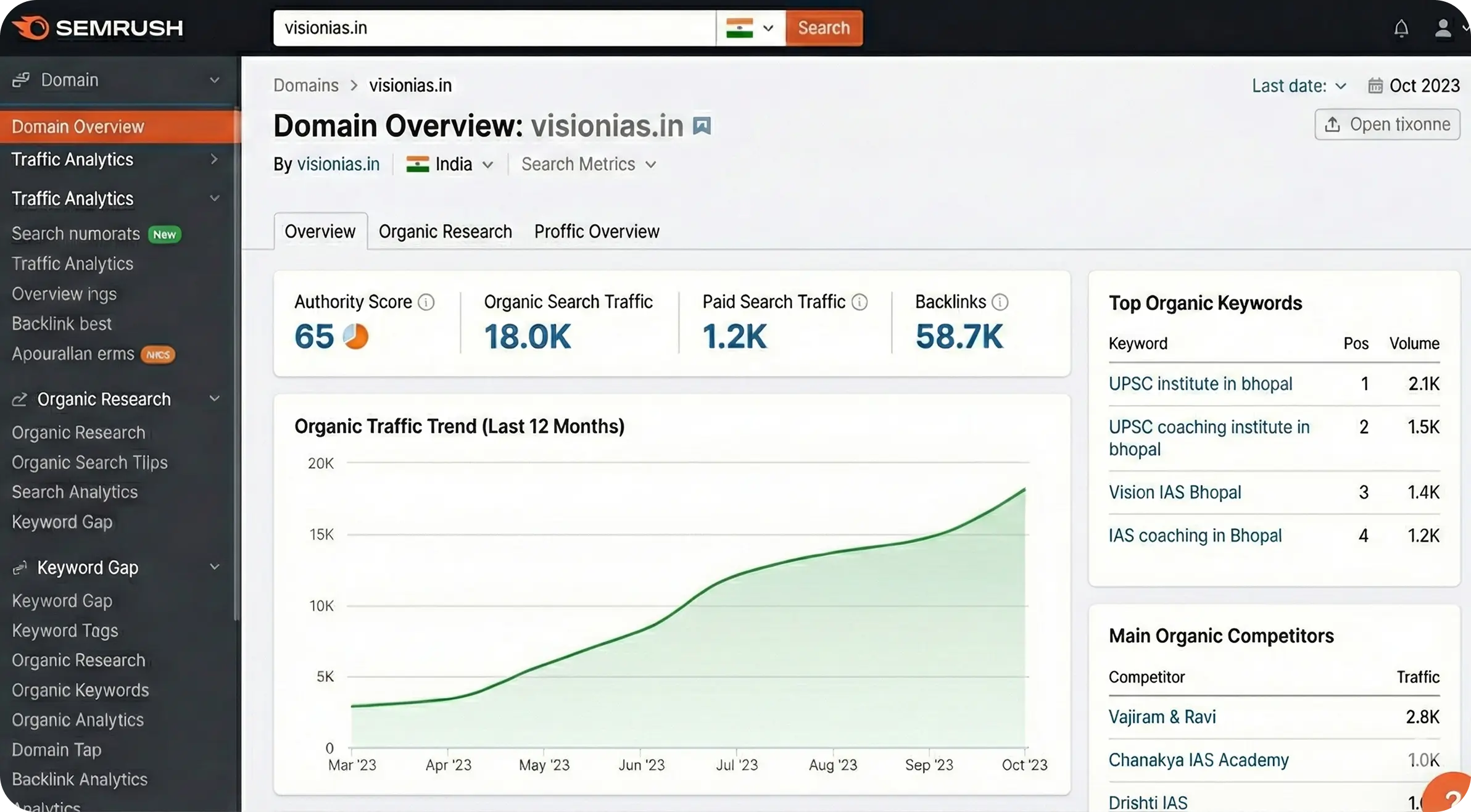This screenshot has height=812, width=1471.
Task: Switch to the Organic Research tab
Action: [445, 231]
